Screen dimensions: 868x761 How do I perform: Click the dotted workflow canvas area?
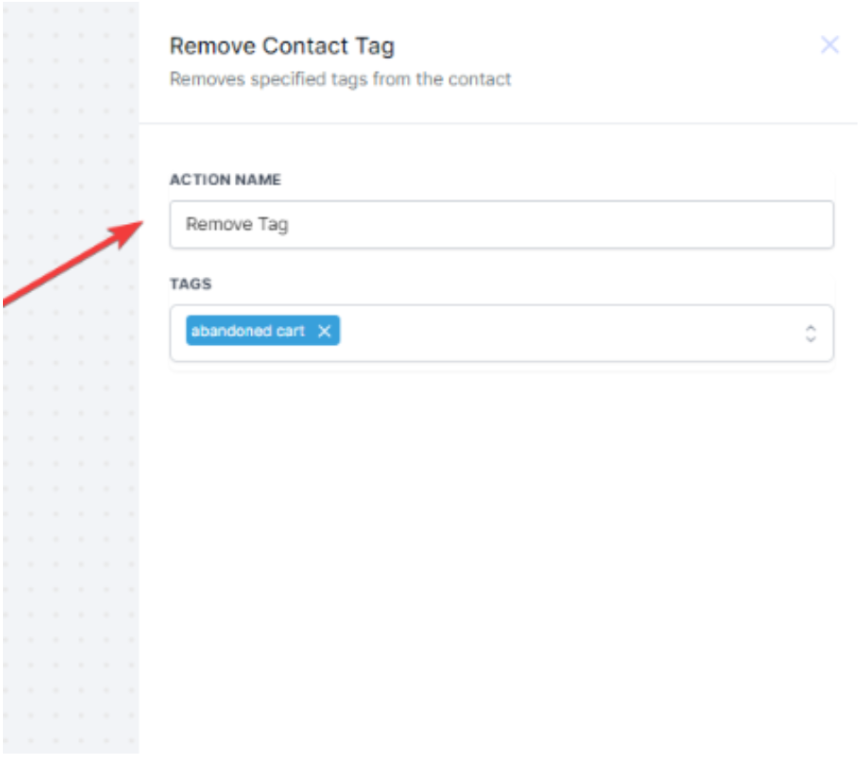point(70,500)
